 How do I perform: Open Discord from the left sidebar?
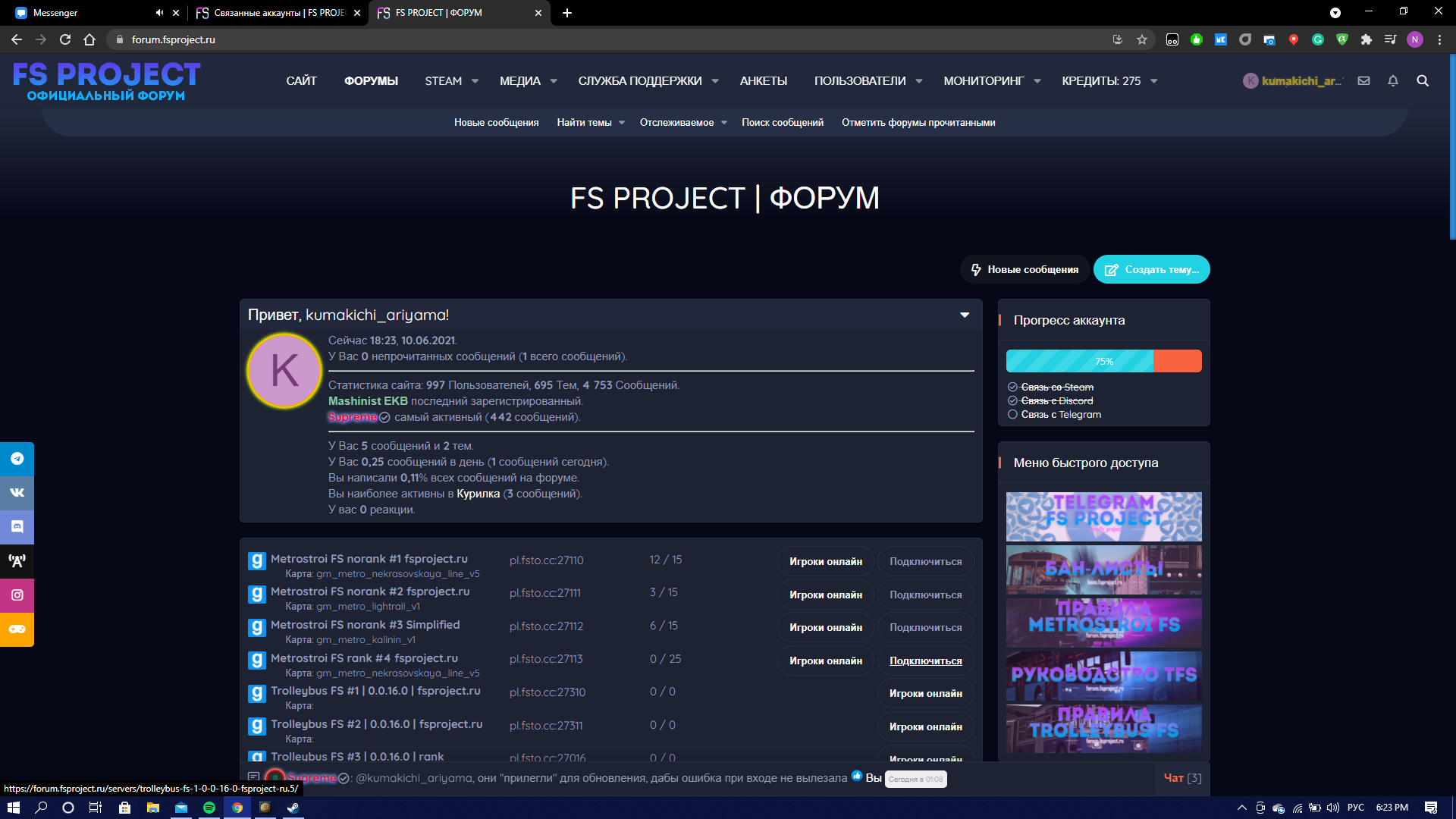click(x=17, y=527)
